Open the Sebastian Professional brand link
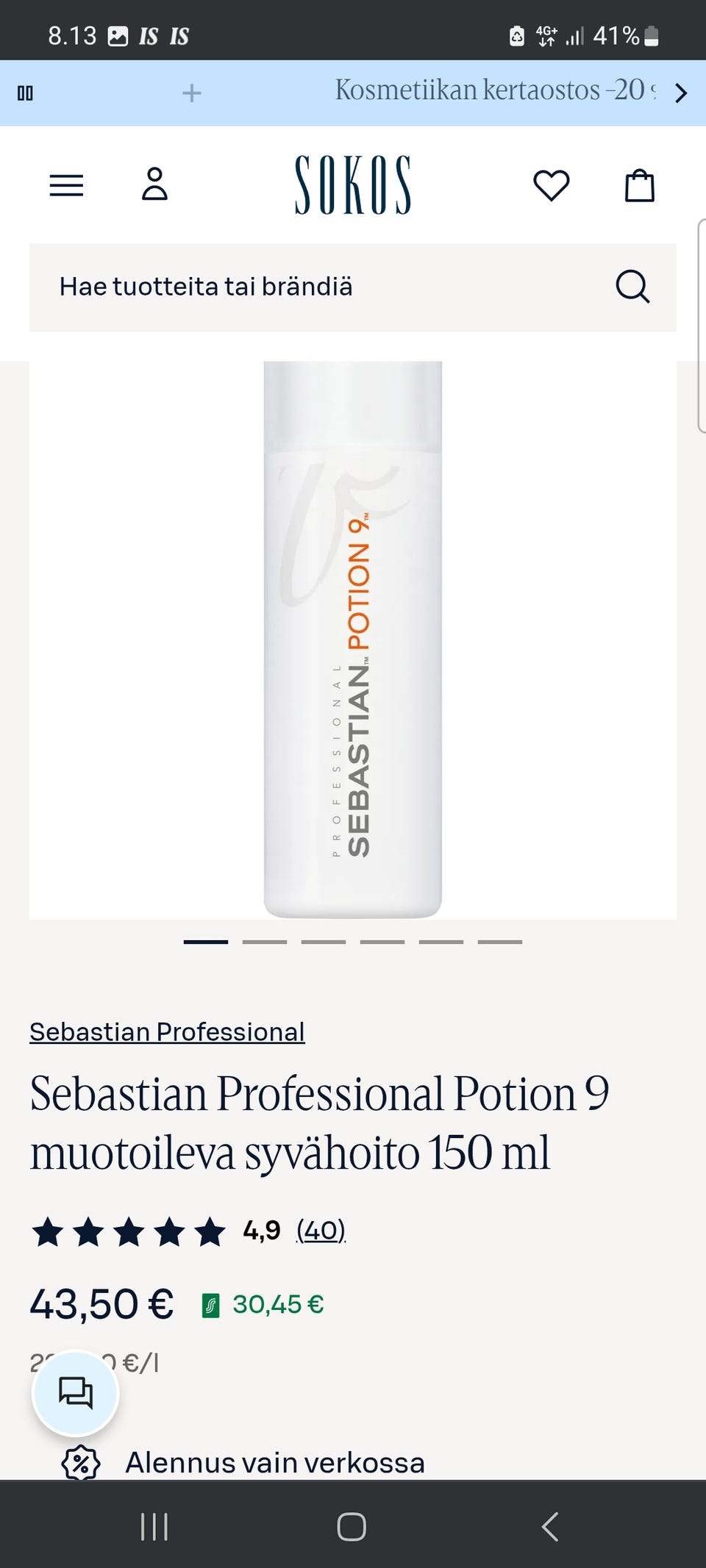Image resolution: width=706 pixels, height=1568 pixels. click(x=167, y=1032)
